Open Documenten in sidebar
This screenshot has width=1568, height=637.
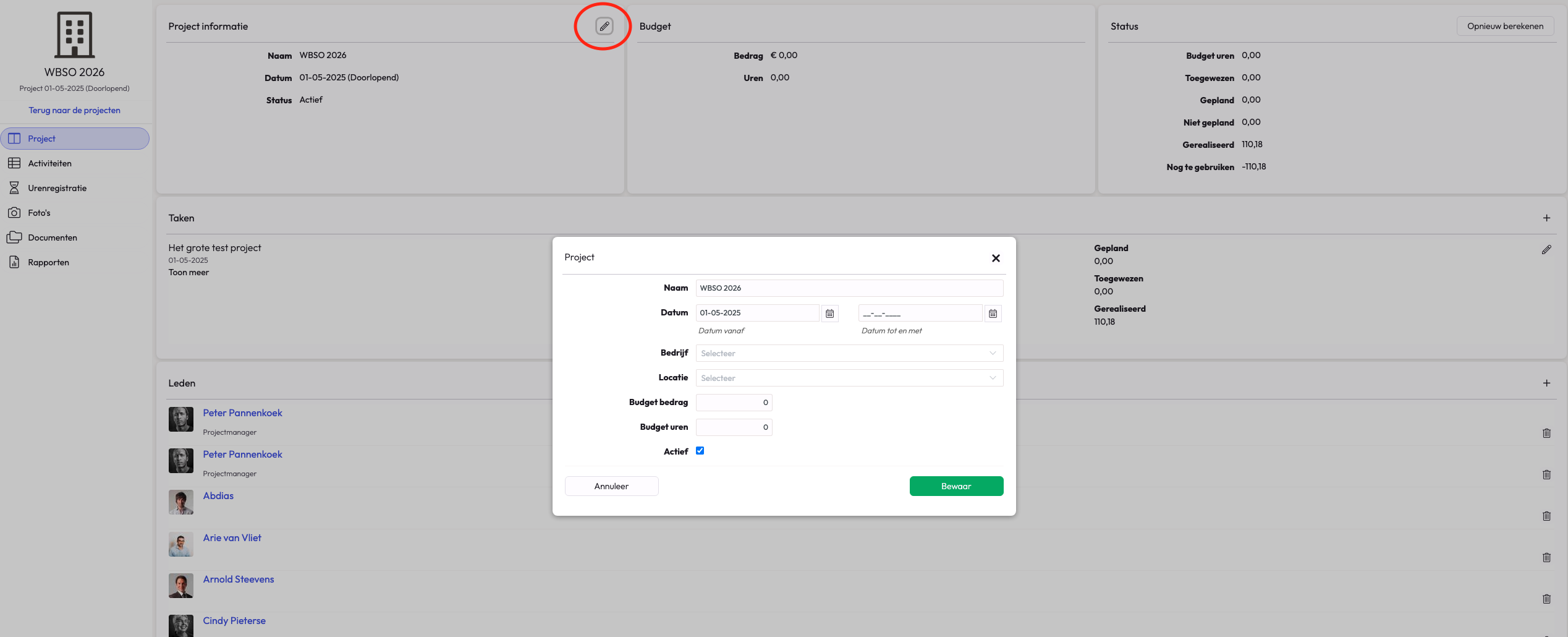[x=75, y=237]
